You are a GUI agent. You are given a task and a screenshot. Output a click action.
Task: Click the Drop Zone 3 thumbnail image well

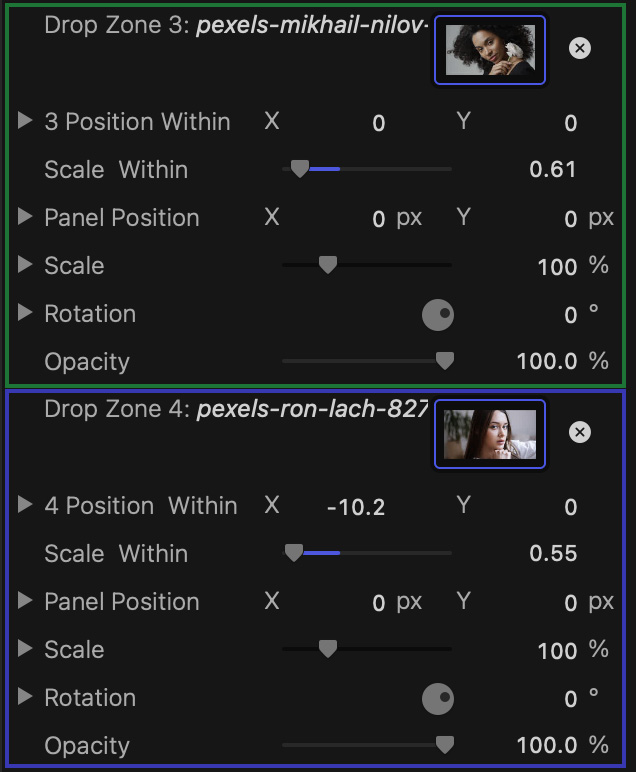click(490, 50)
